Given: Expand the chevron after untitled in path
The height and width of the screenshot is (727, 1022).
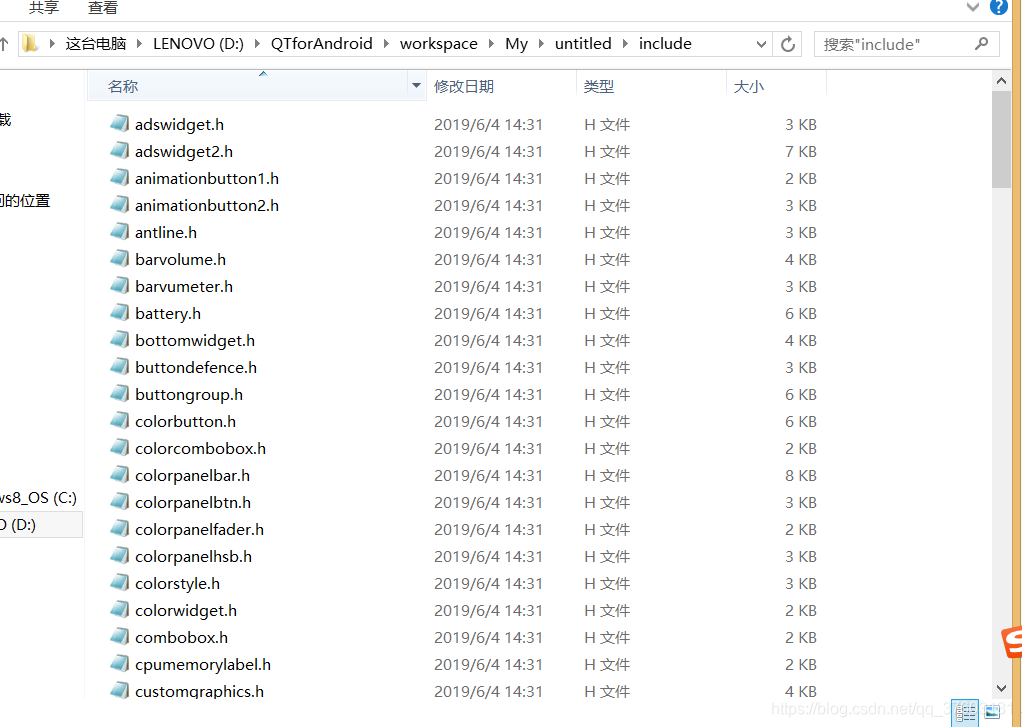Looking at the screenshot, I should pyautogui.click(x=625, y=44).
